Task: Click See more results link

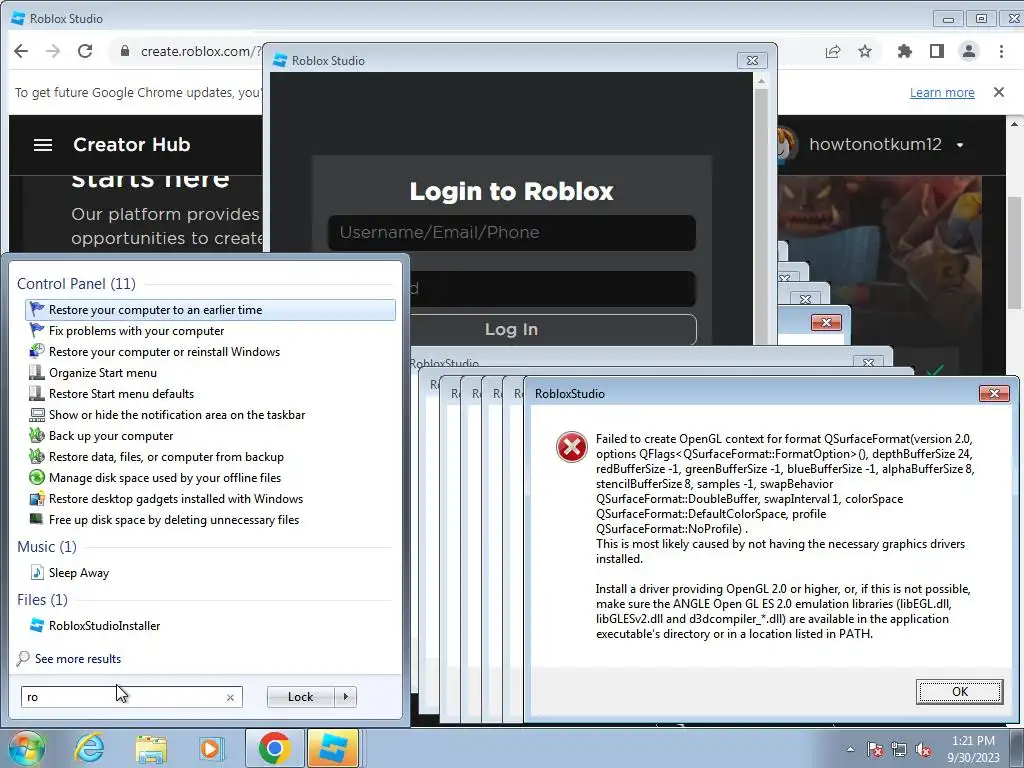Action: 78,659
